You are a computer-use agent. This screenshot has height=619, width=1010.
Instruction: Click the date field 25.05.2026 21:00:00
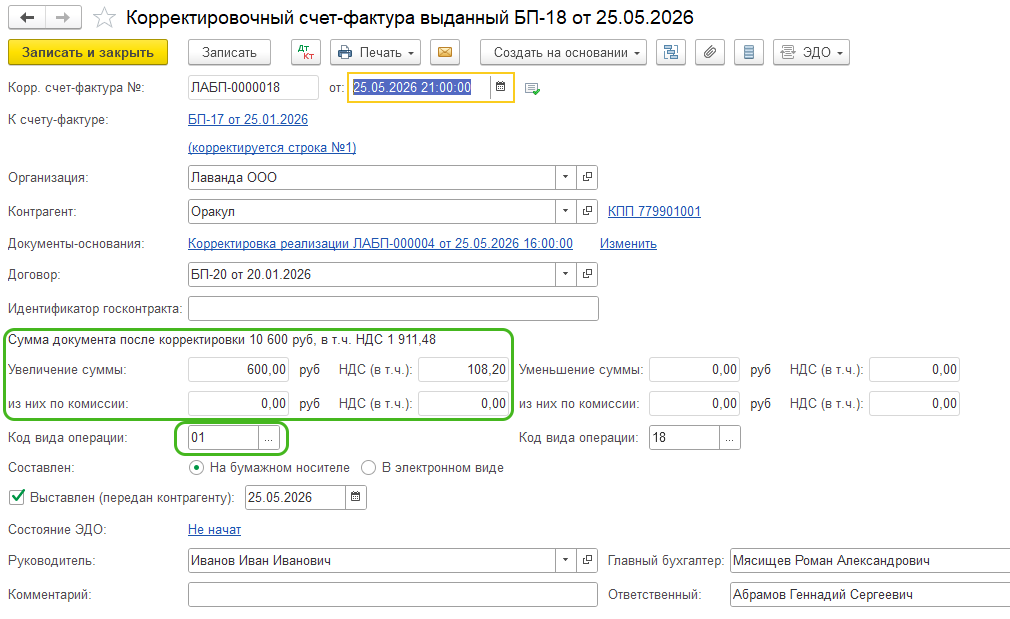point(419,88)
